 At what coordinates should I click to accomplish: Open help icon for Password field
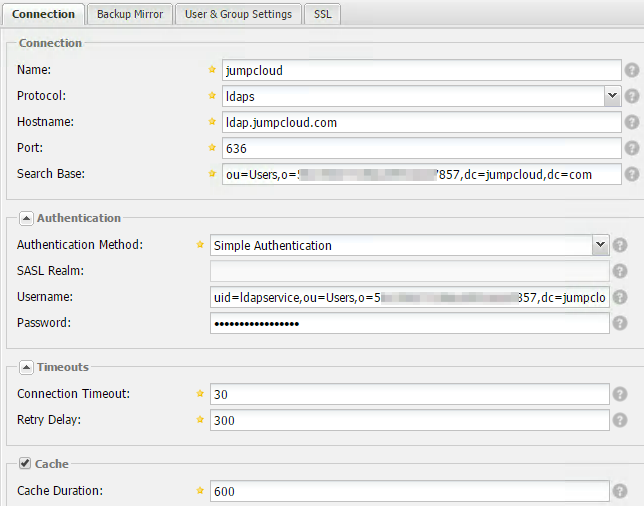tap(620, 323)
